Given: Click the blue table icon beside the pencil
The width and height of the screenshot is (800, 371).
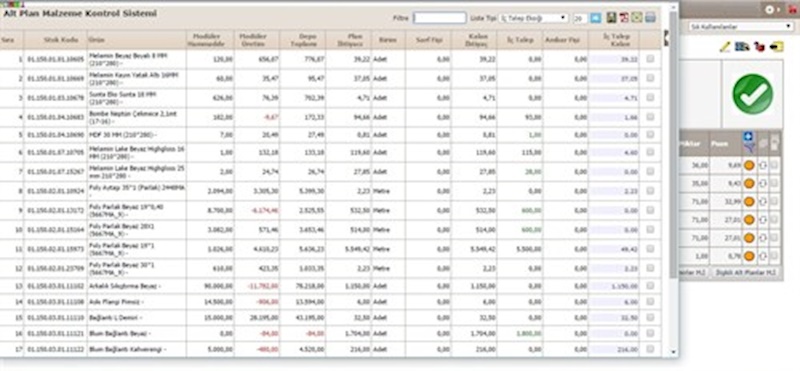Looking at the screenshot, I should click(x=742, y=47).
